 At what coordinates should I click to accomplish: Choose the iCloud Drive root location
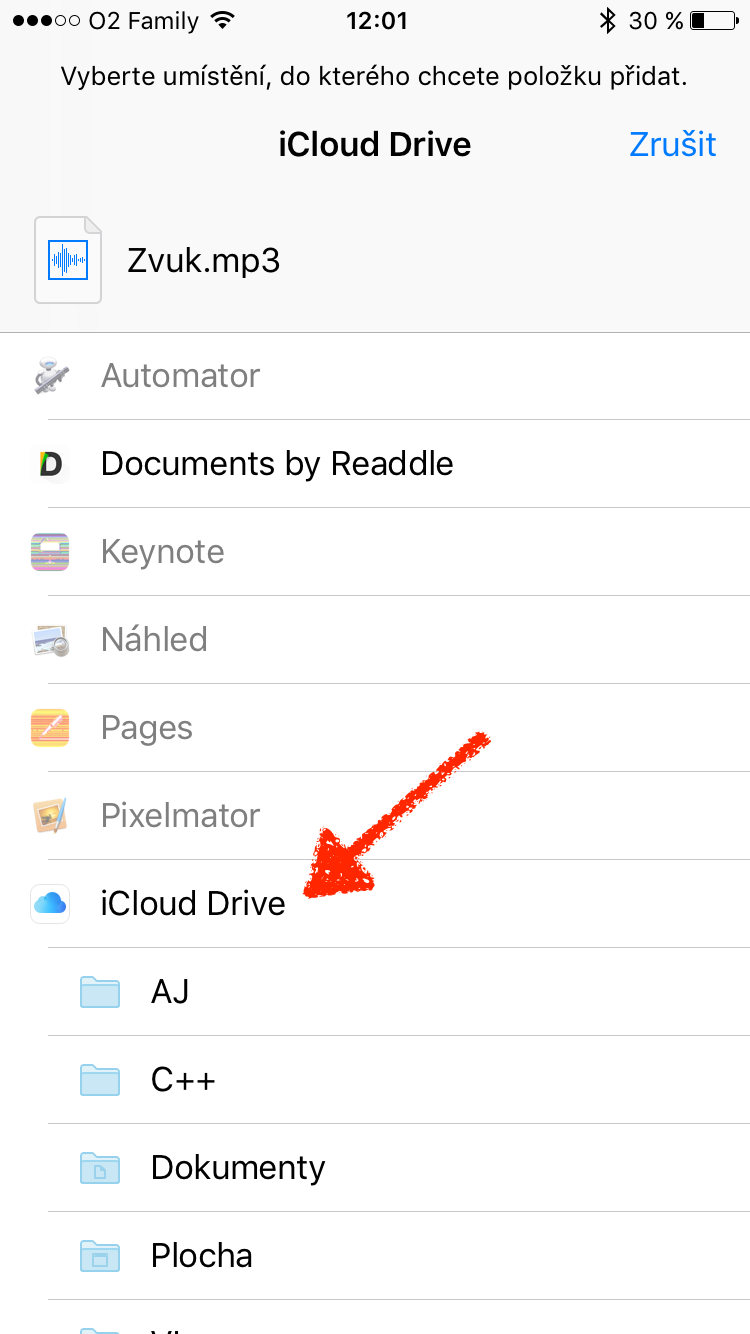click(193, 904)
